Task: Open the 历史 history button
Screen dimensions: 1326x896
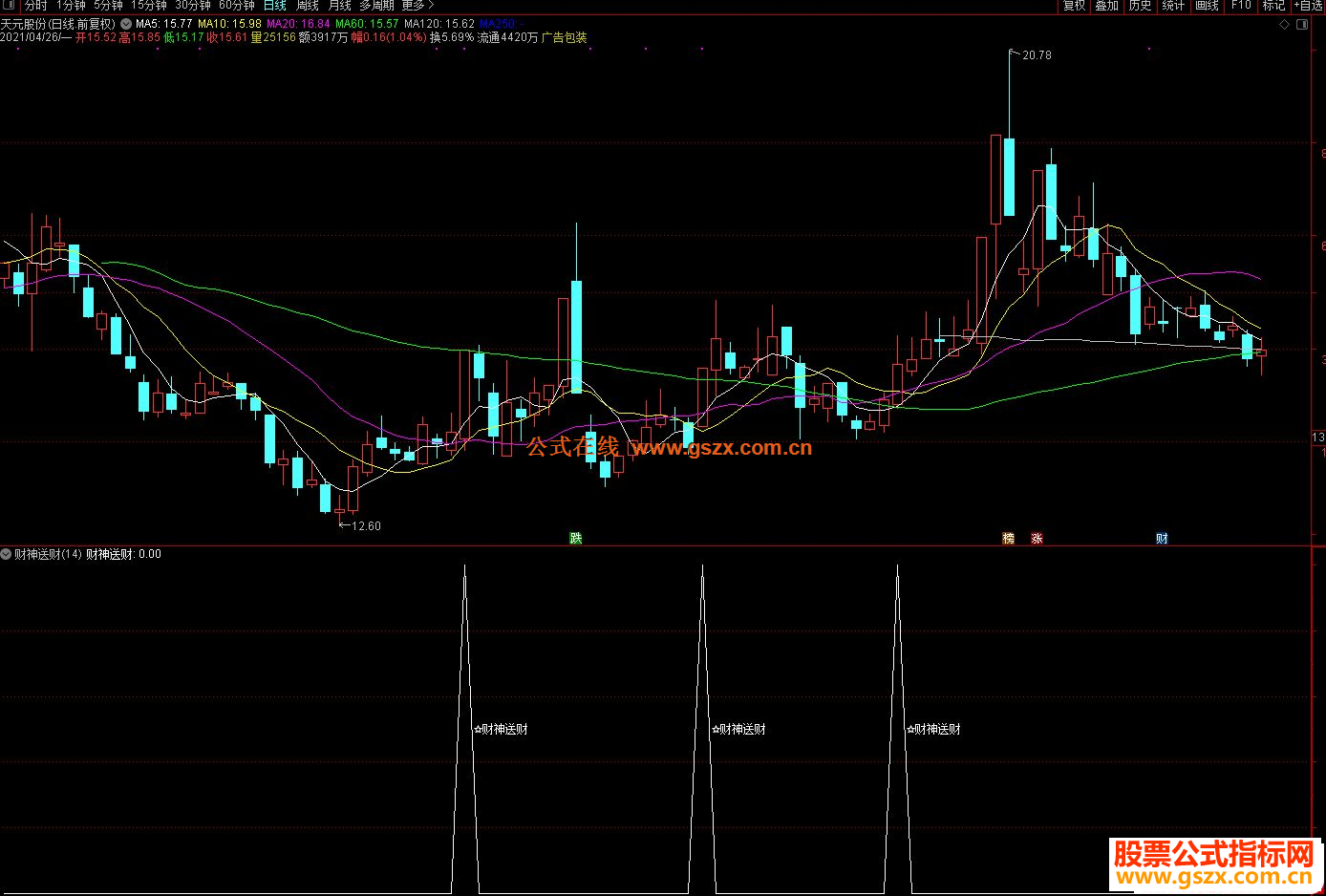Action: [x=1140, y=5]
